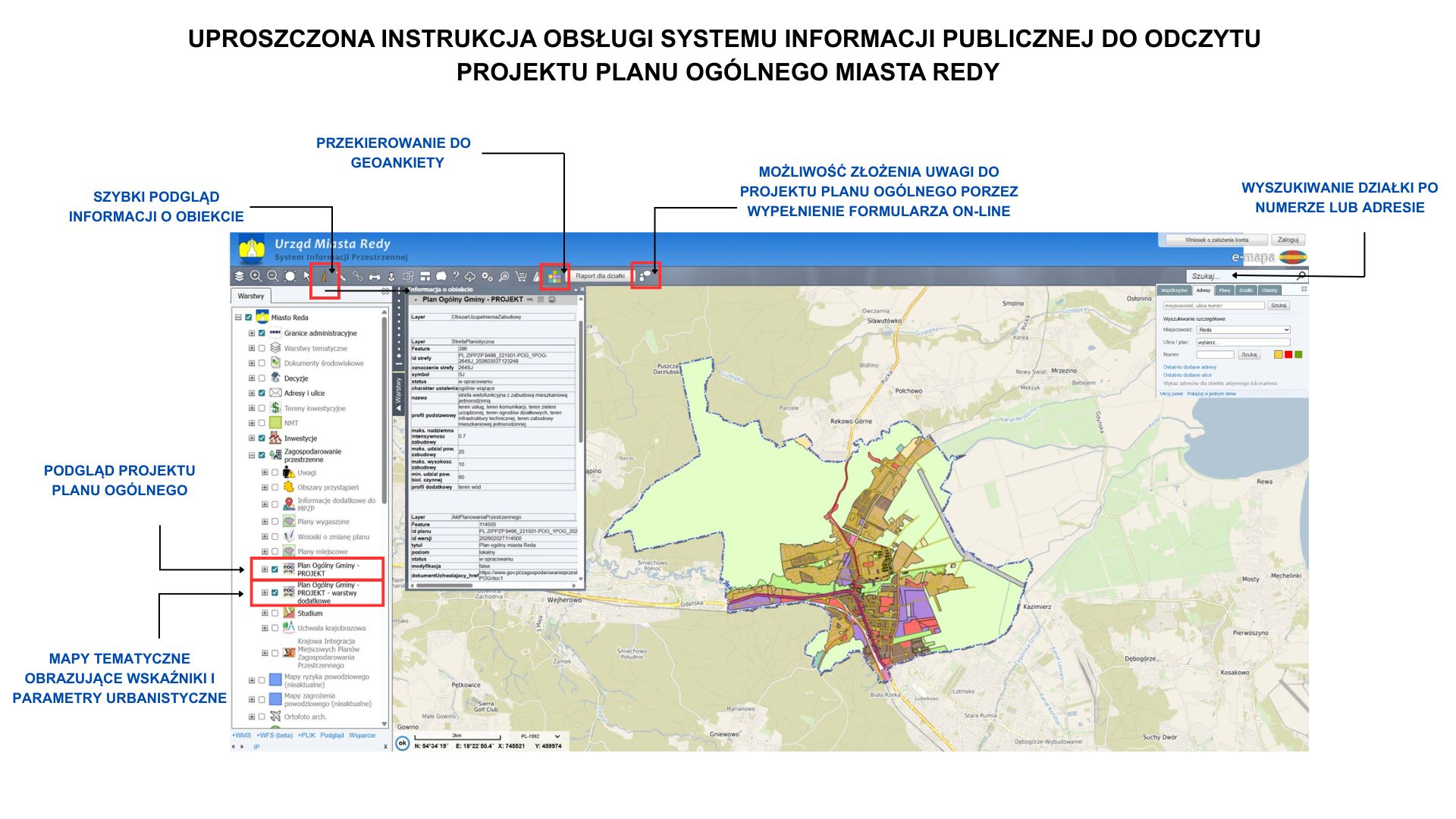Toggle the Adresy i ulice layer checkbox
Image resolution: width=1456 pixels, height=819 pixels.
click(262, 393)
